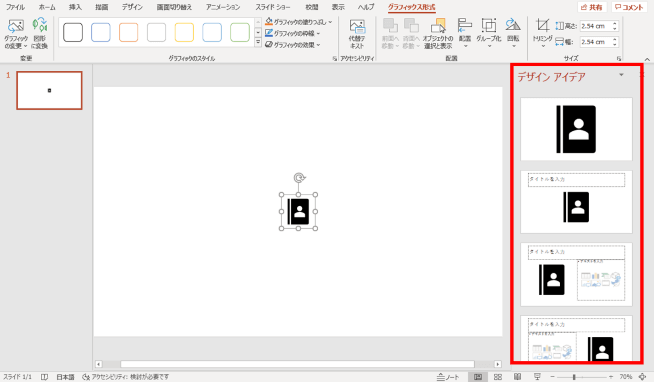Click the horizontal scrollbar under the slide
This screenshot has width=654, height=382.
click(x=297, y=364)
